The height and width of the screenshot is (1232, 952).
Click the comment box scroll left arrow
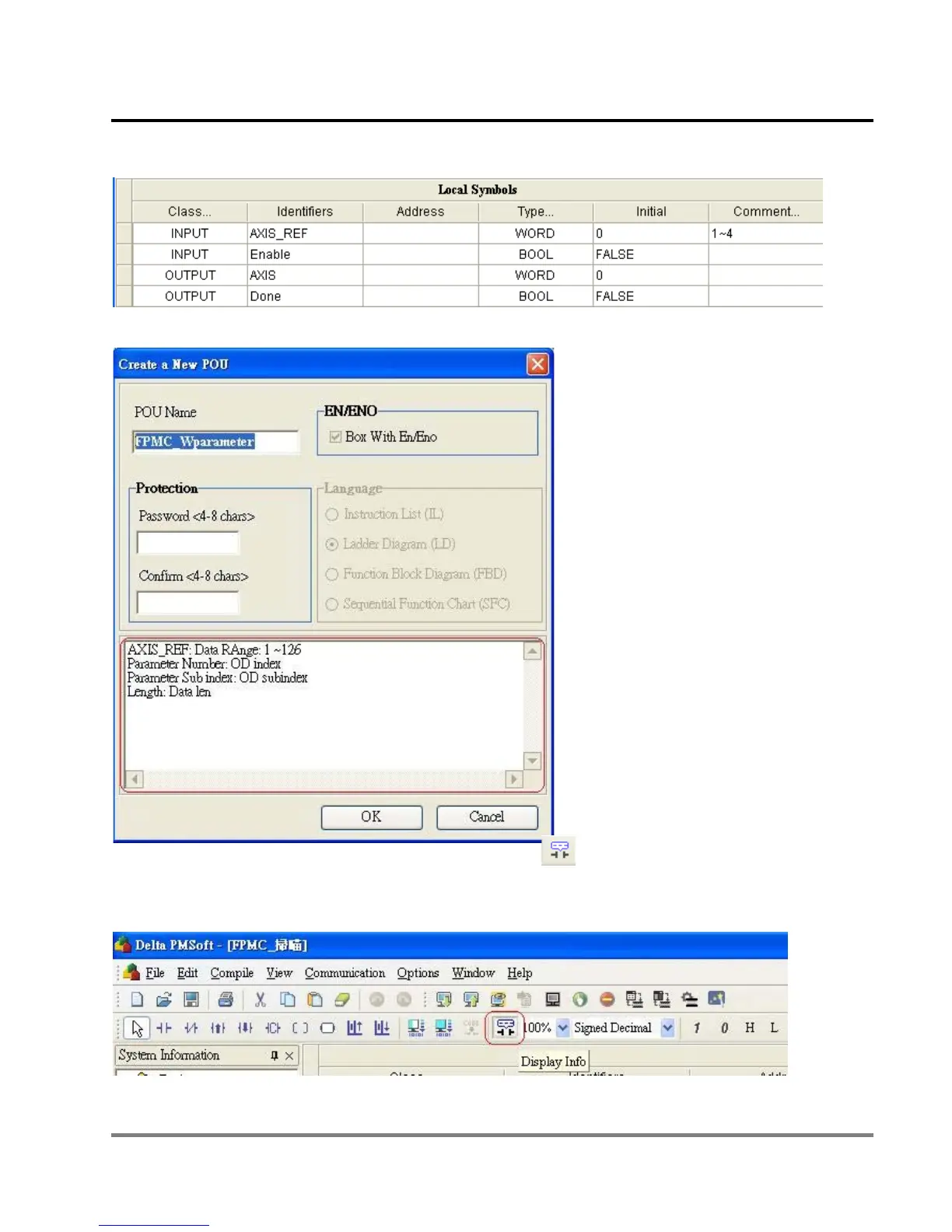tap(135, 779)
